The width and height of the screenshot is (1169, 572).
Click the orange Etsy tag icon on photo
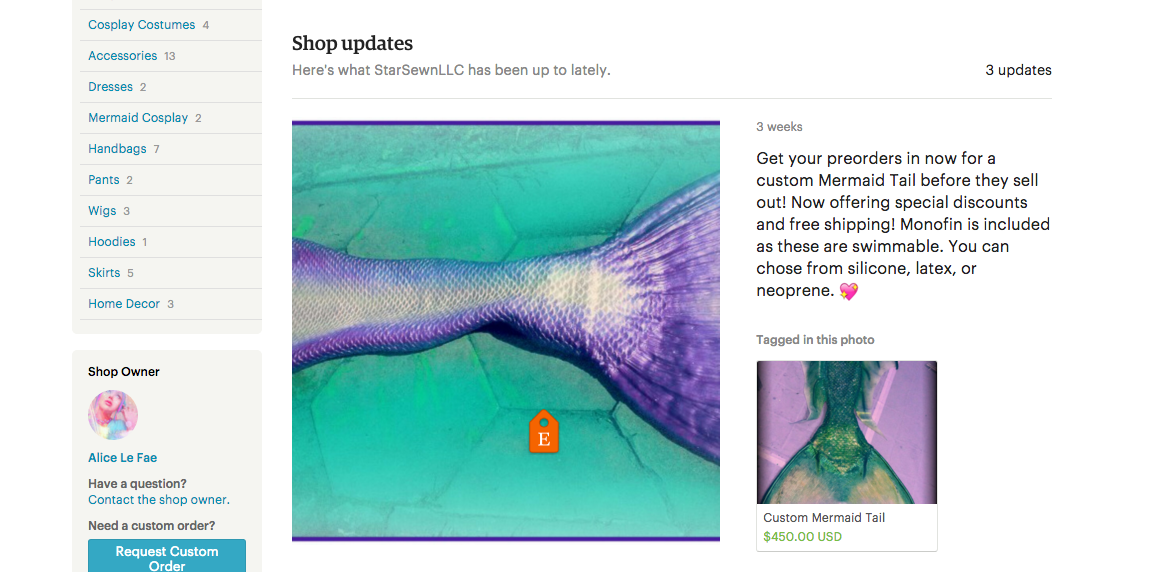pos(543,431)
